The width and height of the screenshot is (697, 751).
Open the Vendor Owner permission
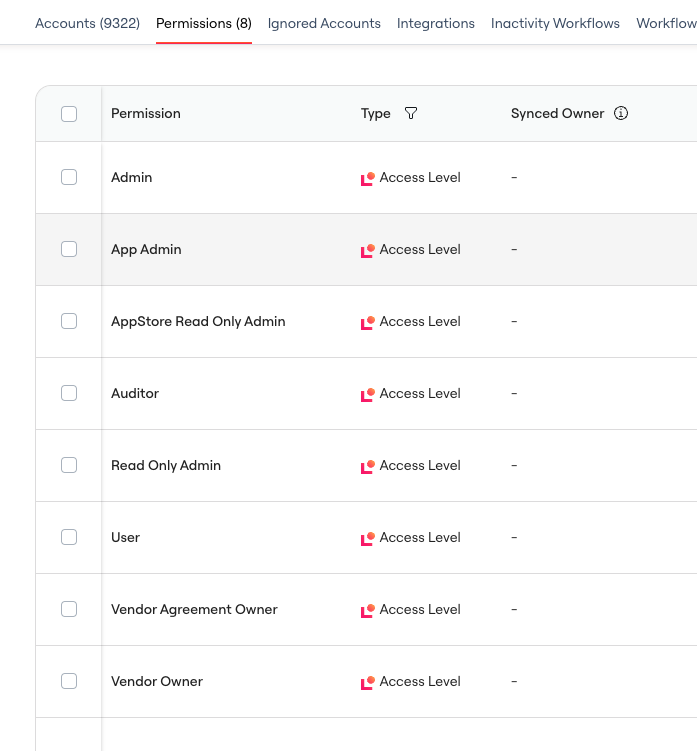[157, 681]
